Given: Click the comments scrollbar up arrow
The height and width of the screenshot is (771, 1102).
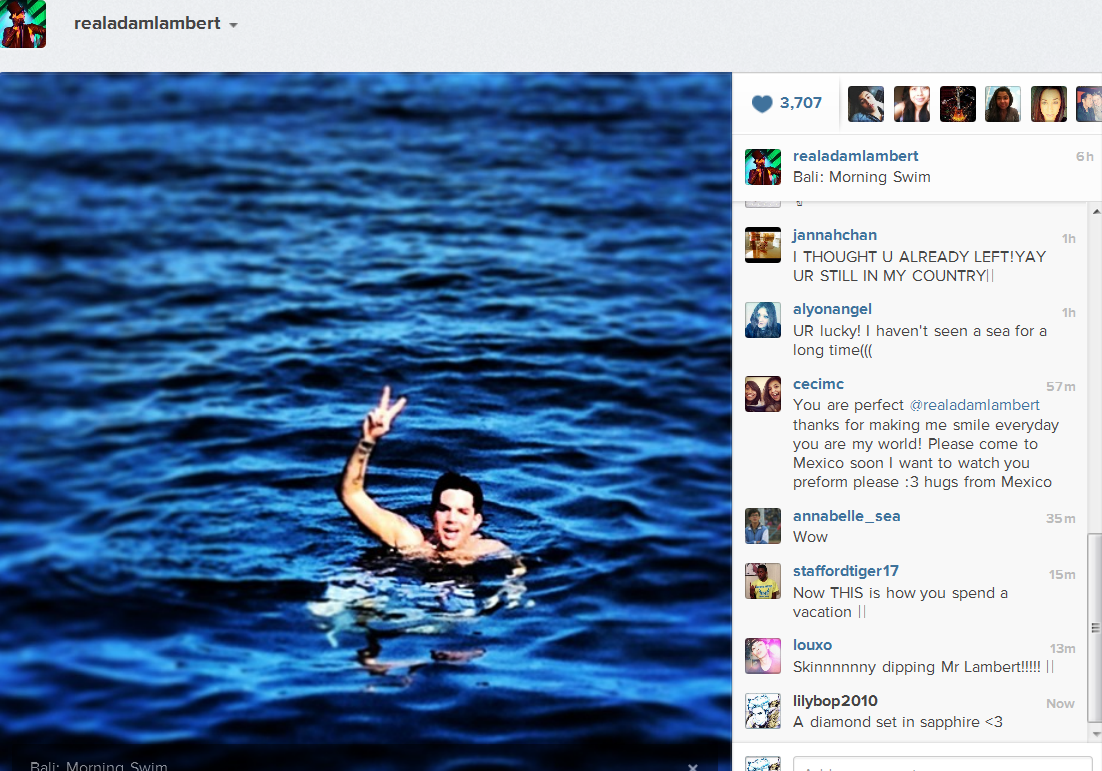Looking at the screenshot, I should click(1095, 211).
